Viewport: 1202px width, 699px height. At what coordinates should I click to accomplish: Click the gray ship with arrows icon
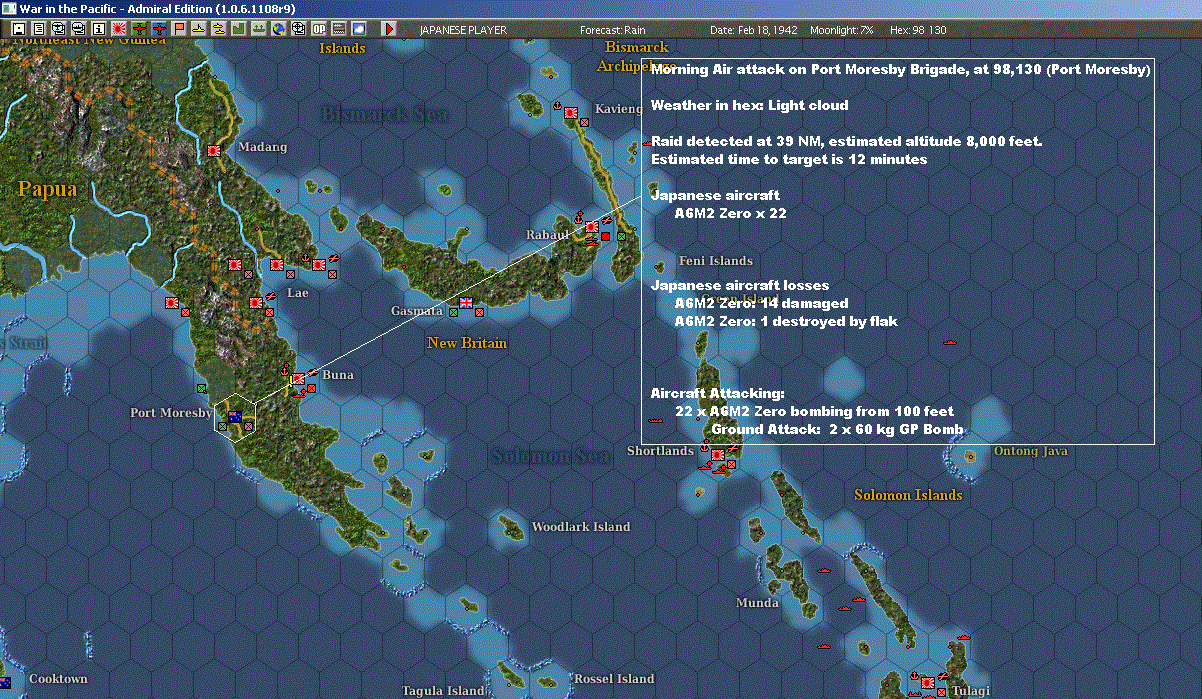tap(259, 30)
